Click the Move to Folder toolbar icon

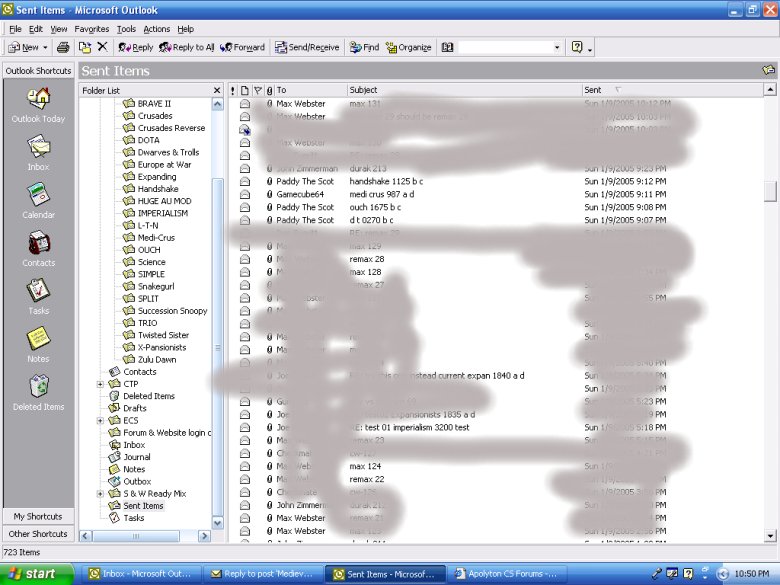85,47
